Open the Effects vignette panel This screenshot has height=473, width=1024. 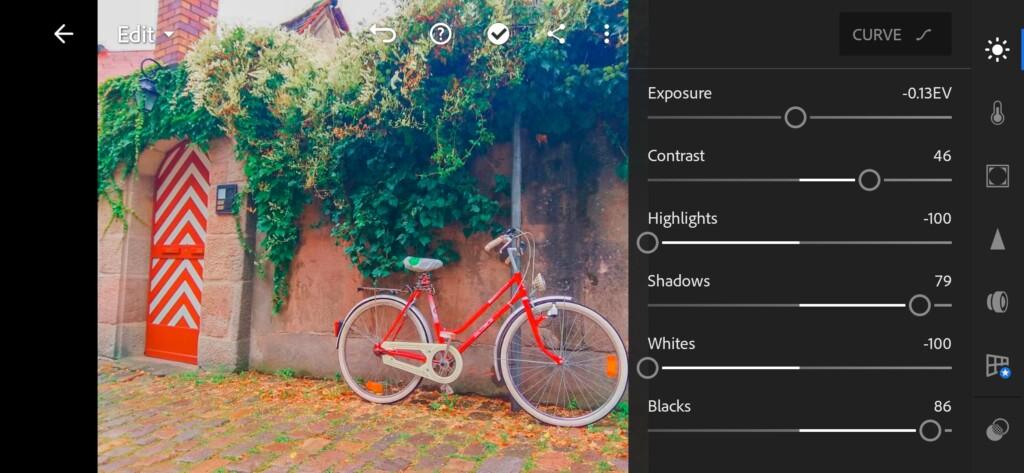click(997, 176)
